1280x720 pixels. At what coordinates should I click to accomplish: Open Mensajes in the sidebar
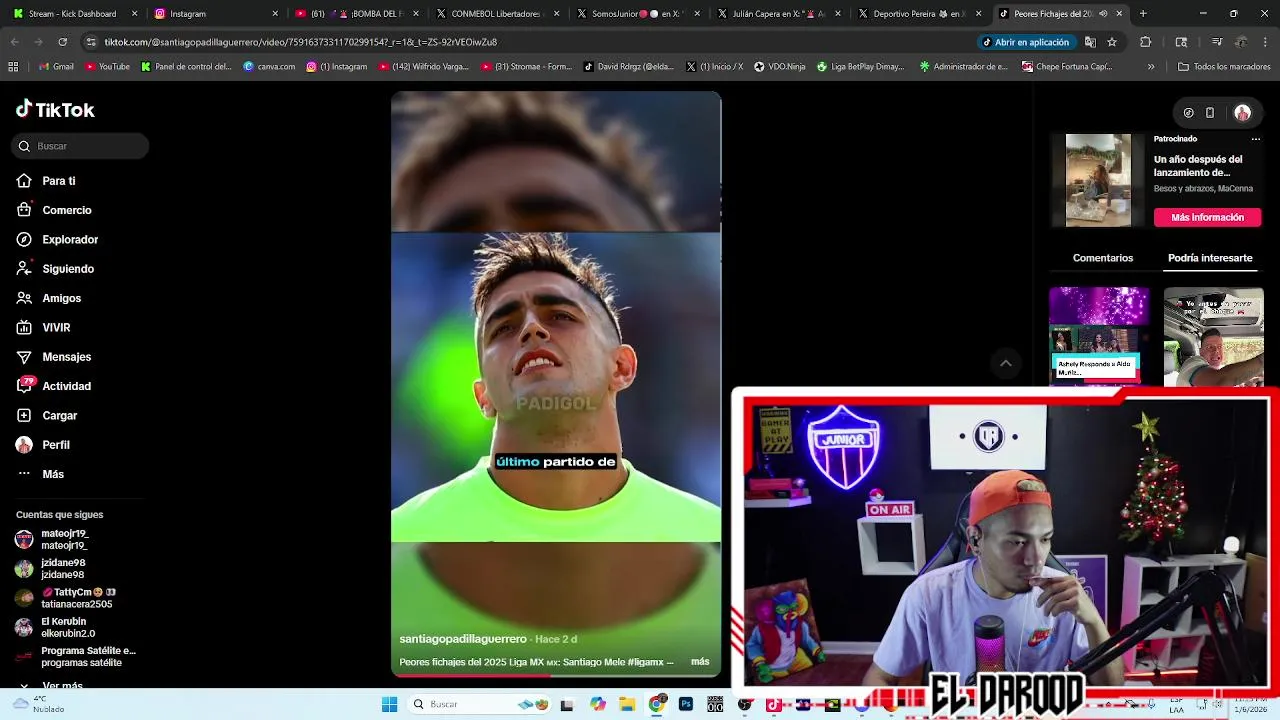53,357
